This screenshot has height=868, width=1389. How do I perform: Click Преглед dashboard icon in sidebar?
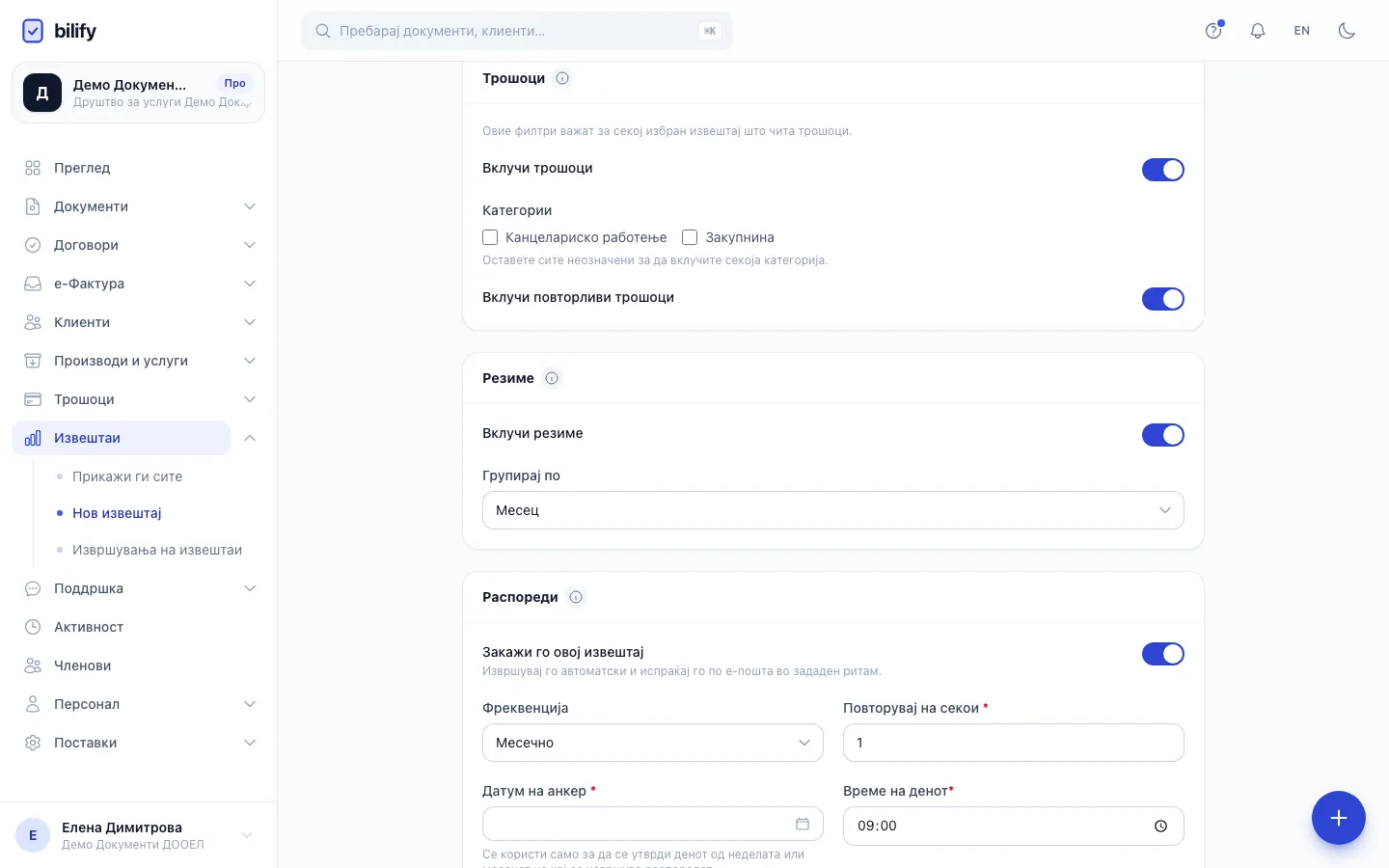[x=33, y=168]
